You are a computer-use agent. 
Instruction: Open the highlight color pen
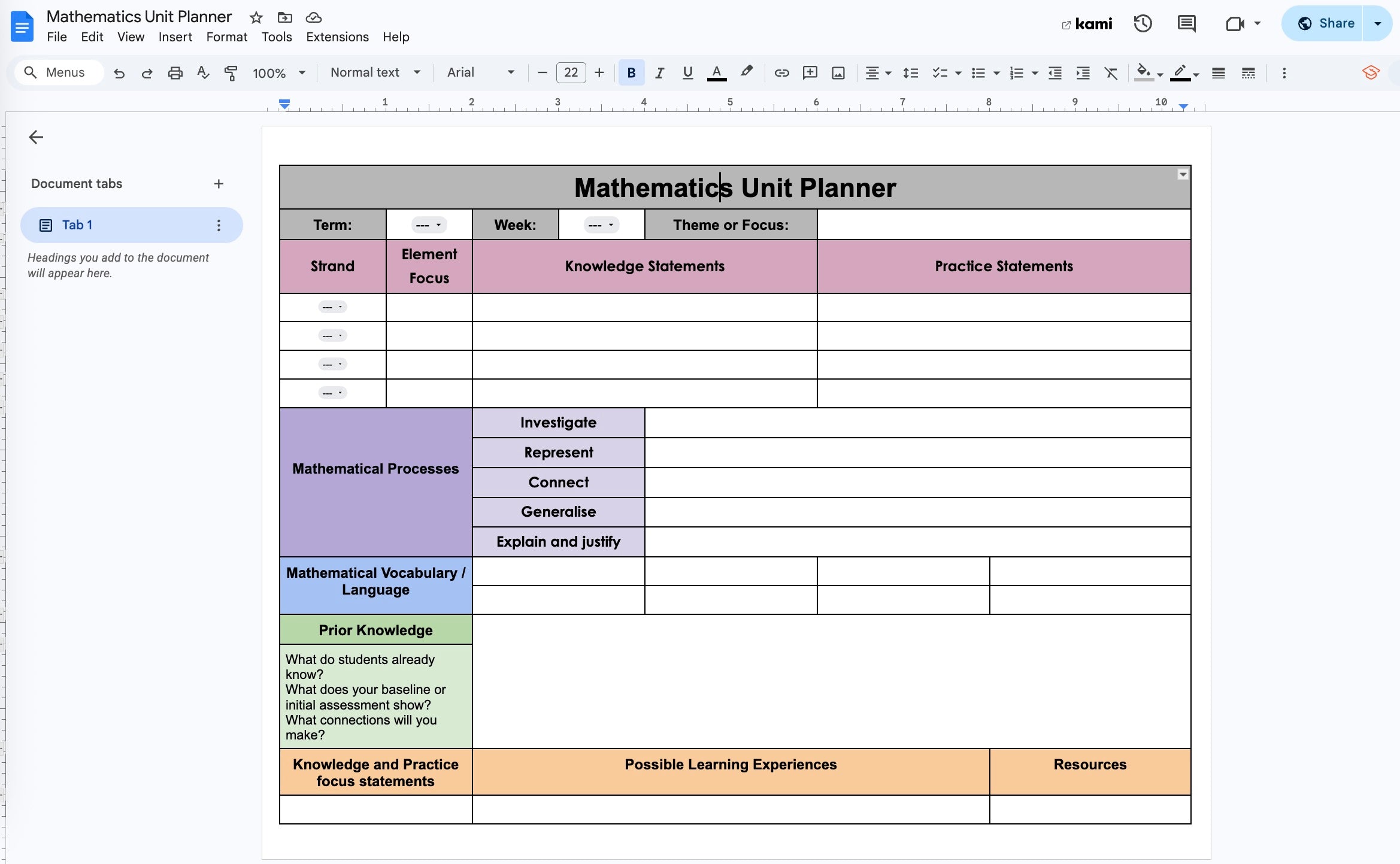(x=746, y=72)
